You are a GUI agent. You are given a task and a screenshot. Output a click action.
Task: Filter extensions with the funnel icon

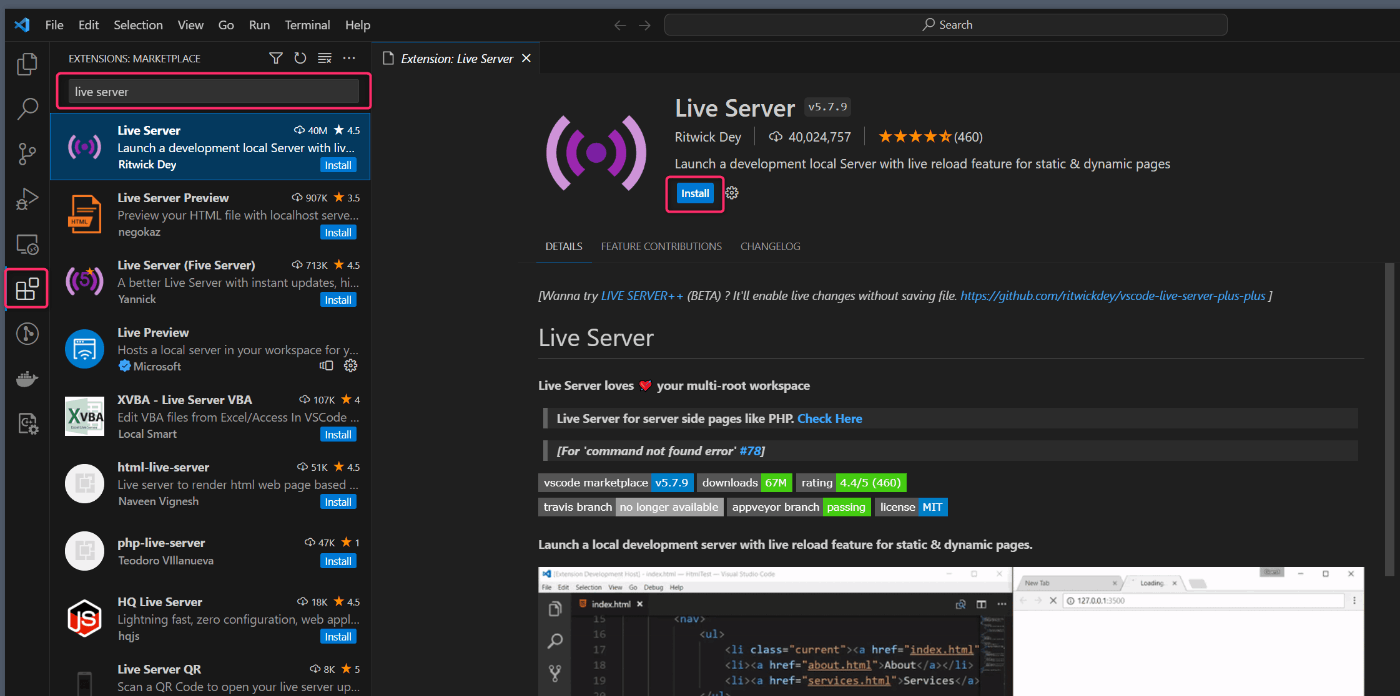(276, 58)
